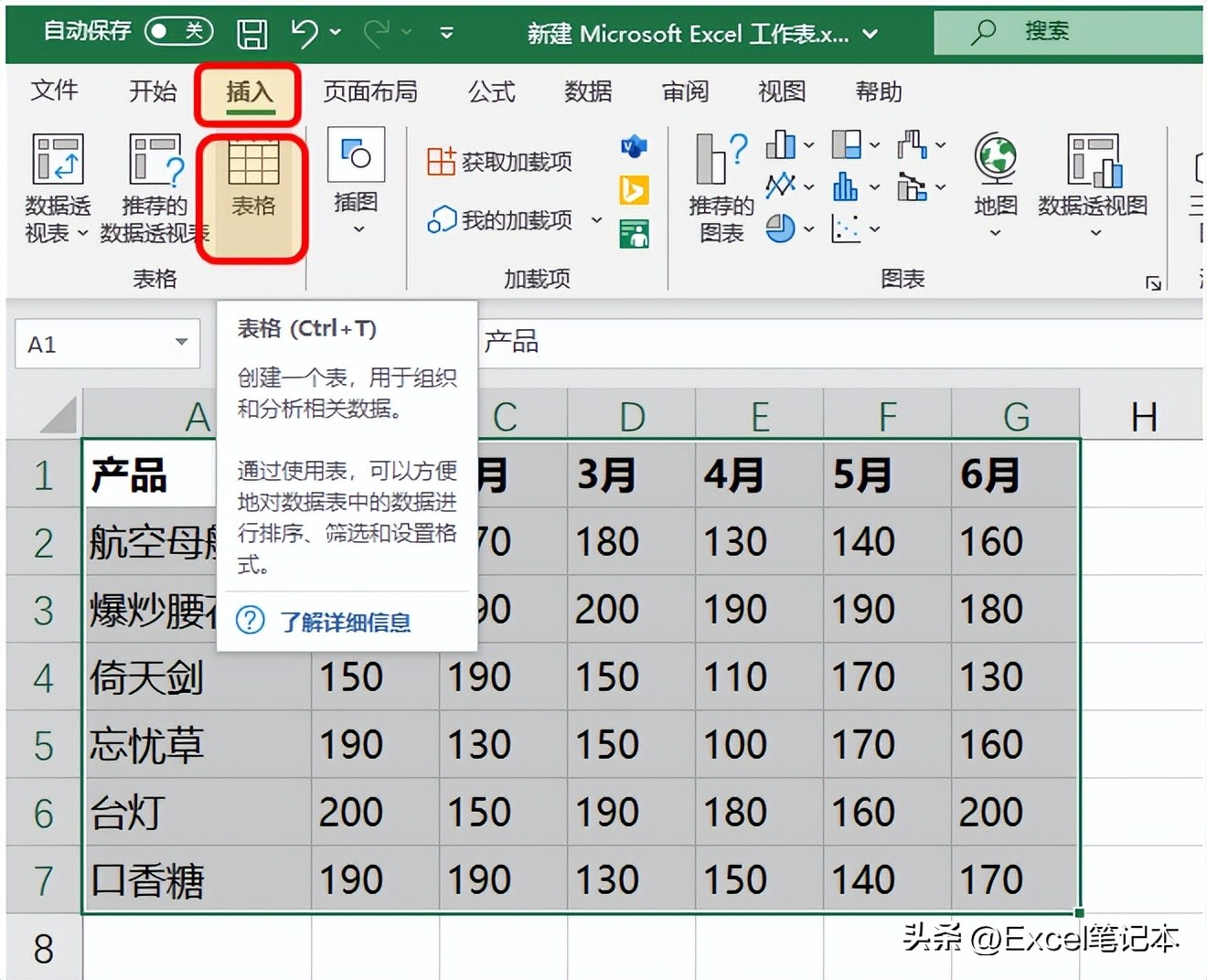Select column H header

pyautogui.click(x=1143, y=416)
